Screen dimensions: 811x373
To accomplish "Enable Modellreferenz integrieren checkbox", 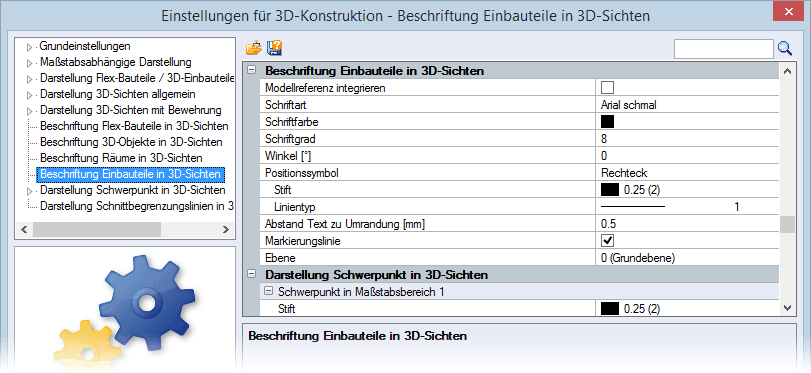I will pos(607,88).
